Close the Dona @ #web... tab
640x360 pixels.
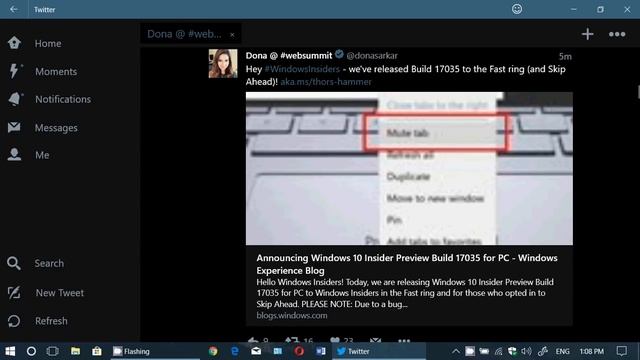pyautogui.click(x=232, y=35)
